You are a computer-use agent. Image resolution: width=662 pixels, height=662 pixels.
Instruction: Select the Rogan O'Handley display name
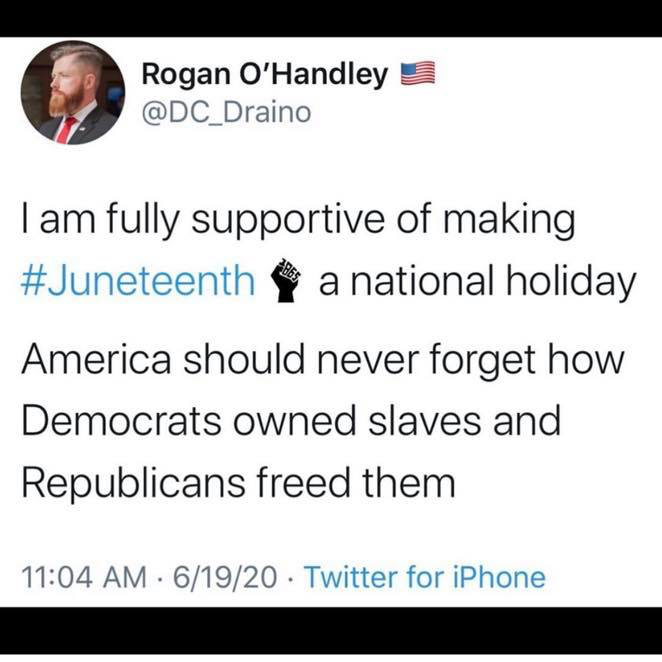[x=265, y=74]
